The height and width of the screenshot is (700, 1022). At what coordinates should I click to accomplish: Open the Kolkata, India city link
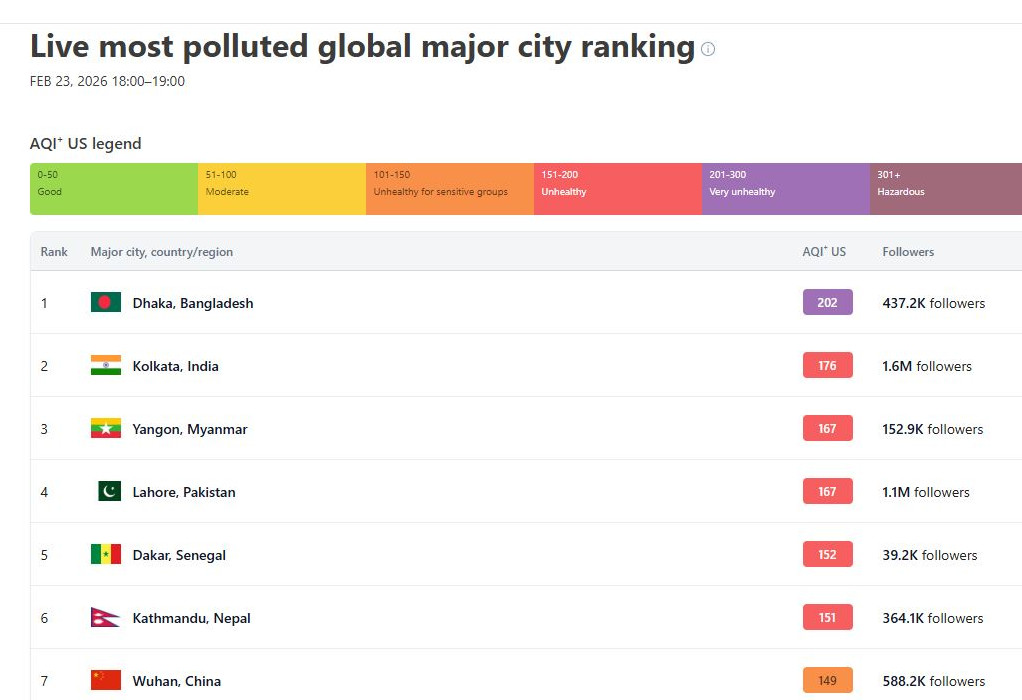point(175,366)
